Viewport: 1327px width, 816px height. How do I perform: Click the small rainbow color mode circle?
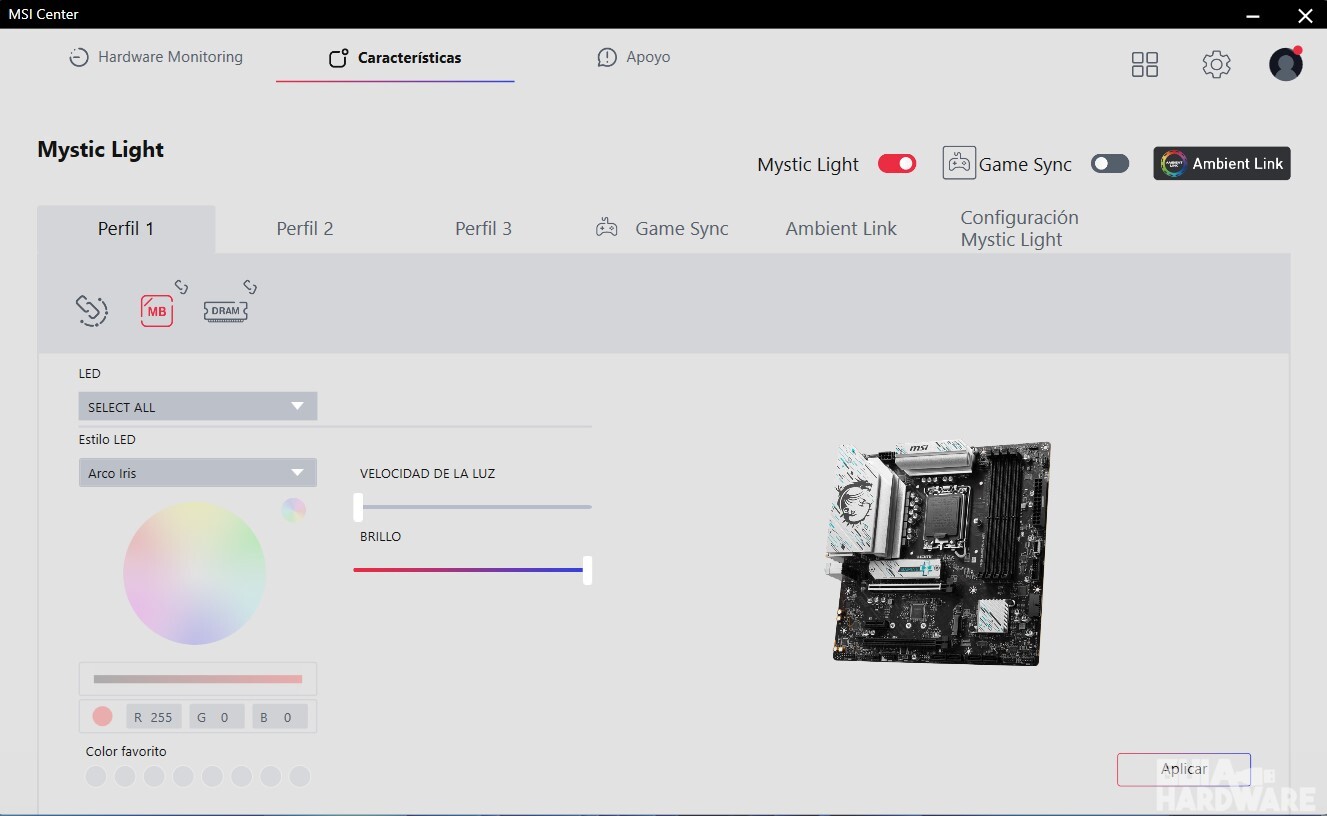[x=293, y=510]
